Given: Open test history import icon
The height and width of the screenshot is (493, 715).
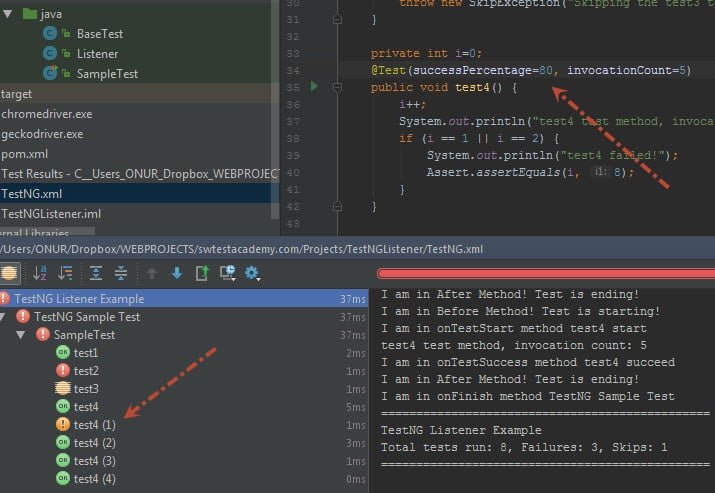Looking at the screenshot, I should (227, 273).
